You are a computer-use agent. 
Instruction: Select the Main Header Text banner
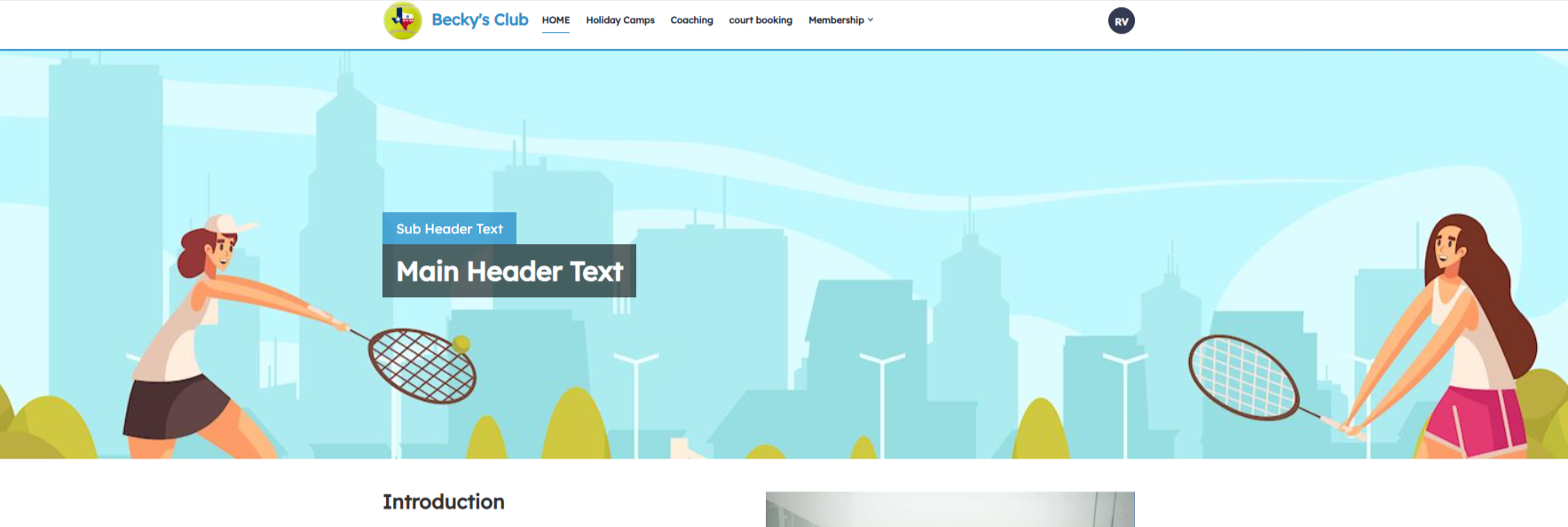tap(508, 271)
